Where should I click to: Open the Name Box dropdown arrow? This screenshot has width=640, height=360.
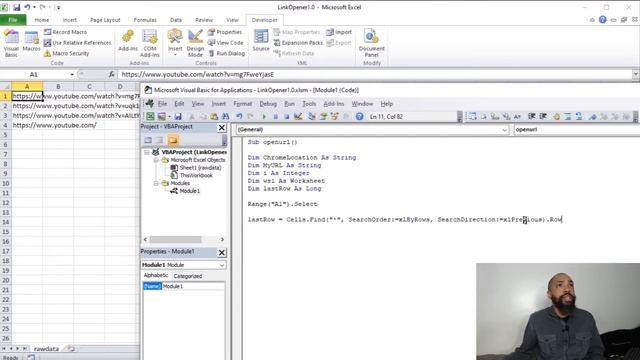(x=72, y=74)
